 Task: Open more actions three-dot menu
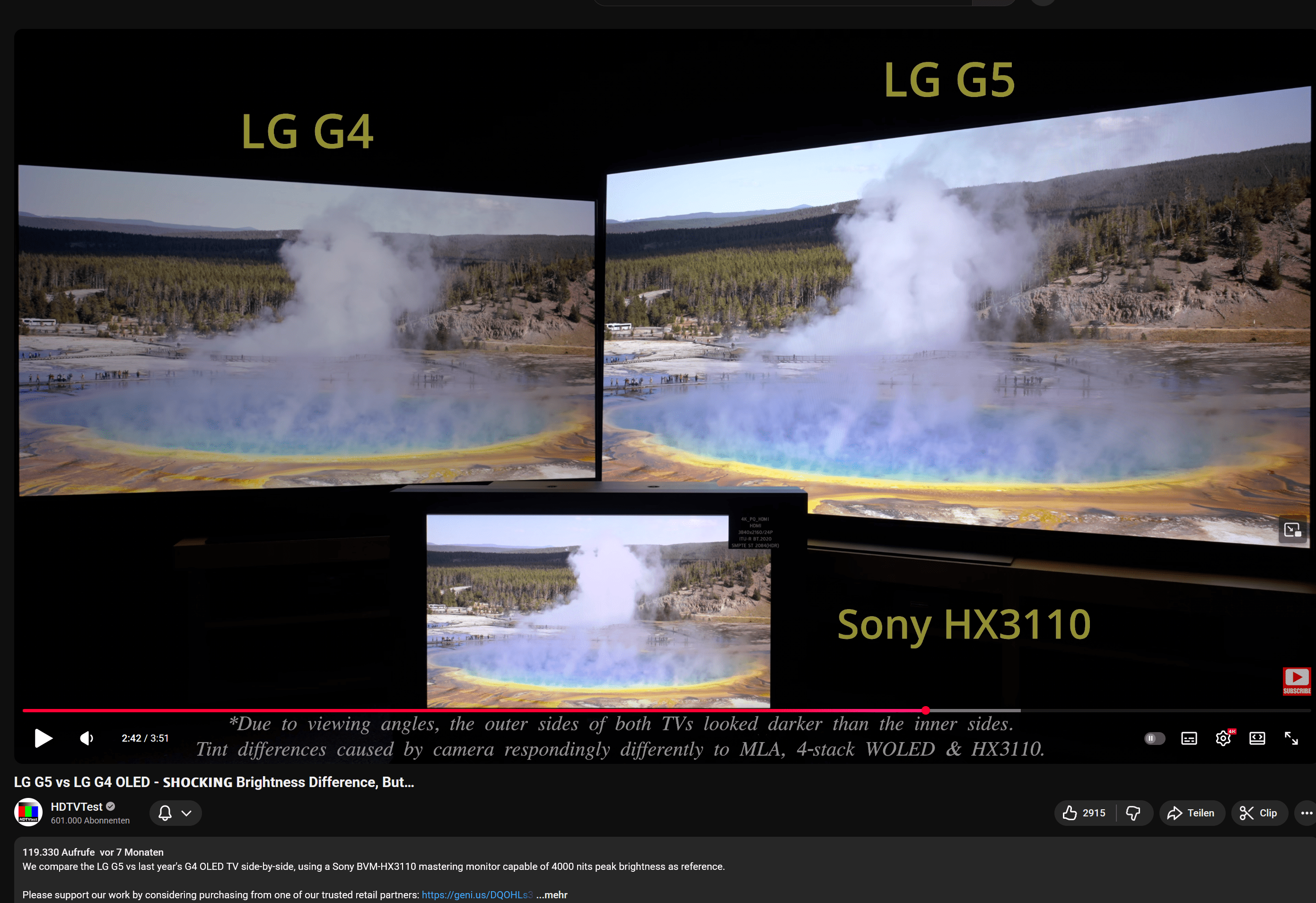click(1306, 813)
